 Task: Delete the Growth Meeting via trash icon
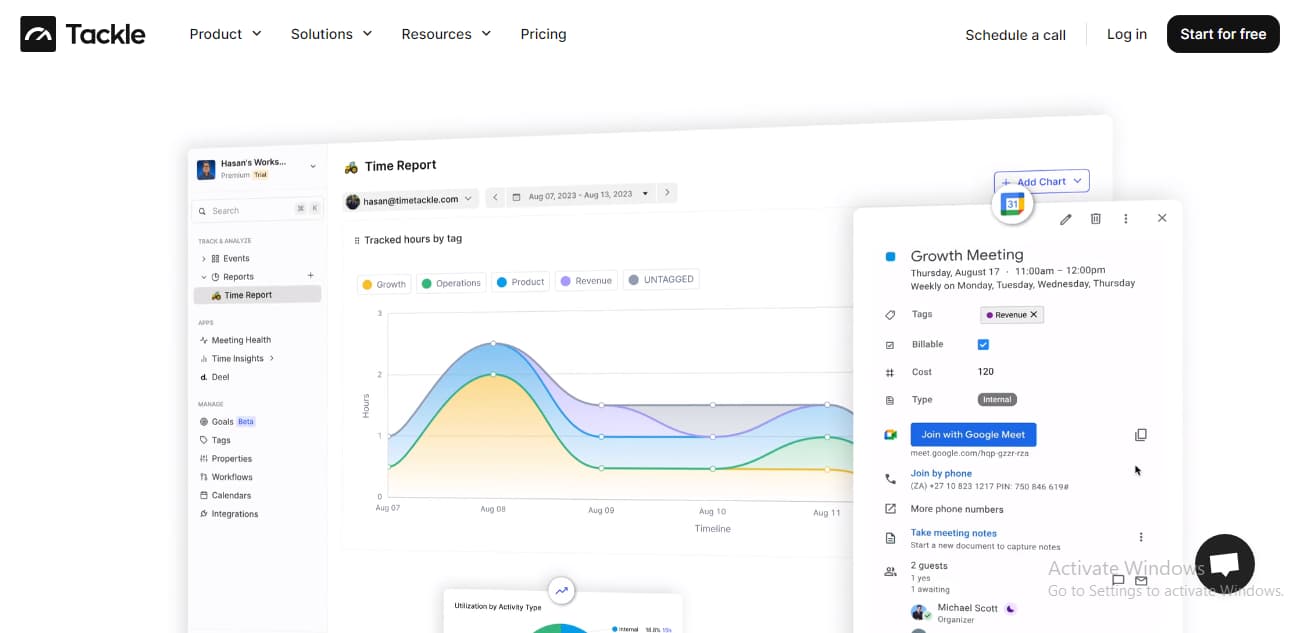coord(1096,218)
